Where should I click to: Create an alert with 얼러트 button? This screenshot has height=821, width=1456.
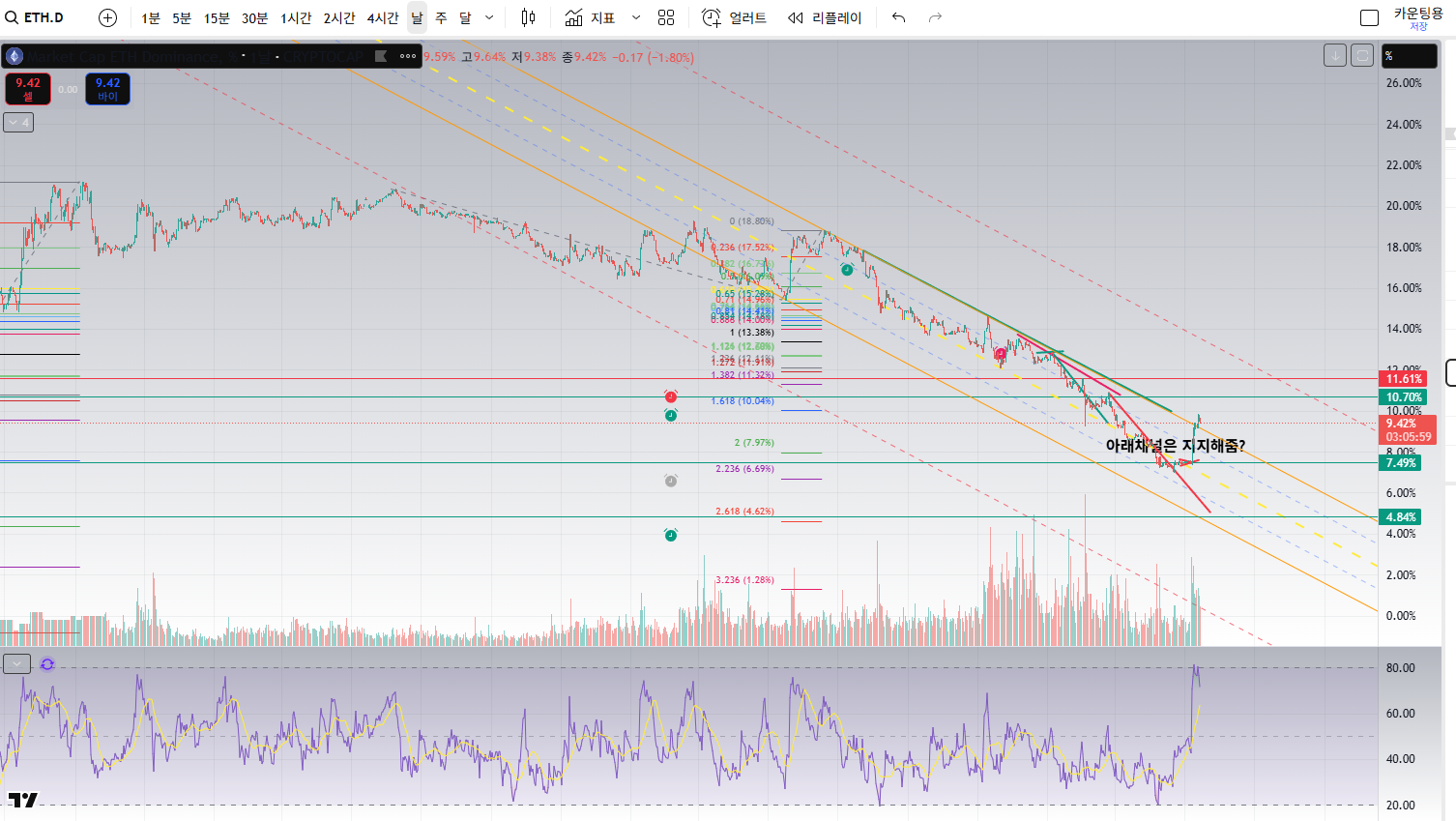click(x=734, y=18)
